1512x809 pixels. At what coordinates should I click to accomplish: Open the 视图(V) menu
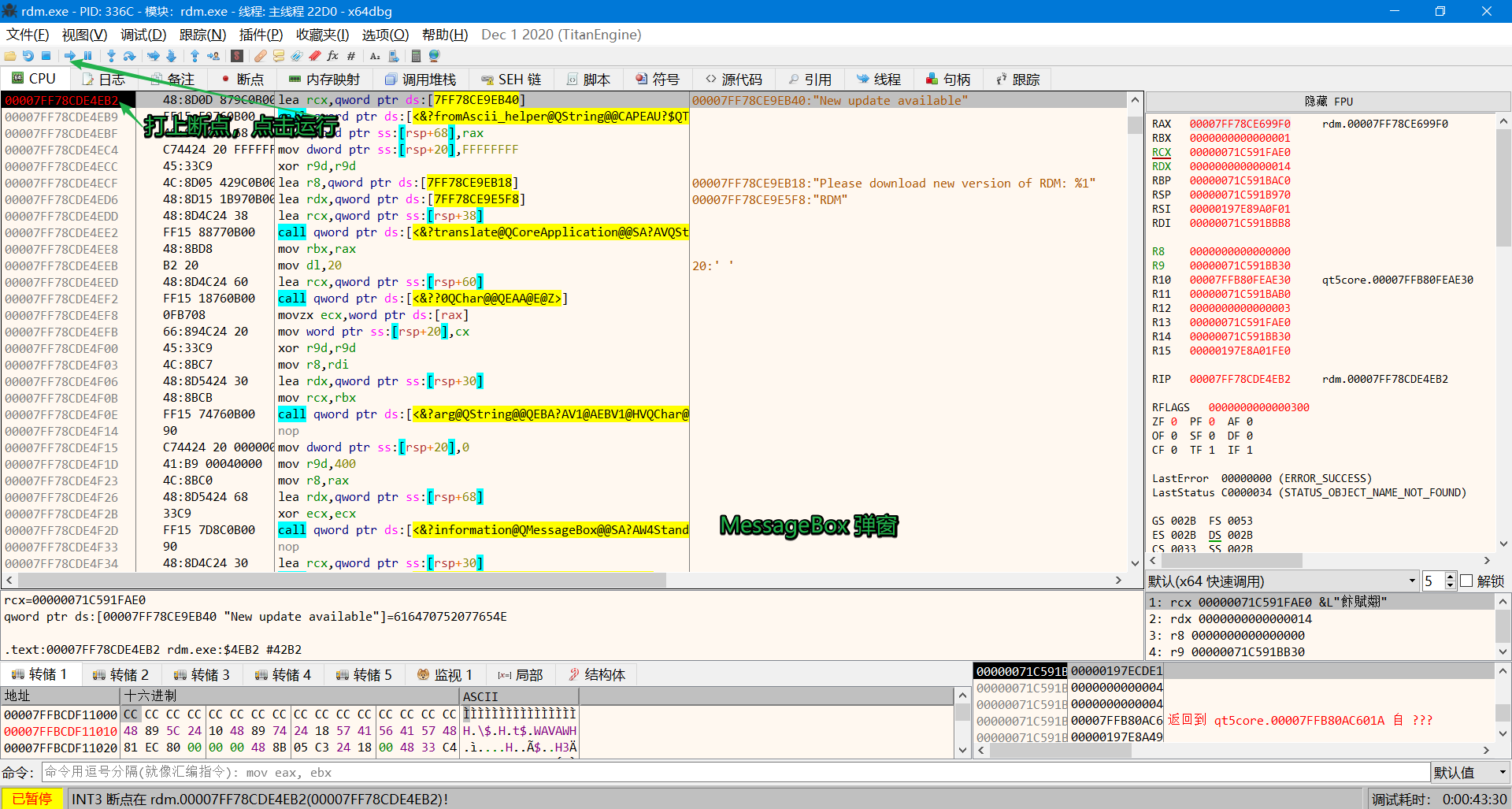pyautogui.click(x=84, y=35)
